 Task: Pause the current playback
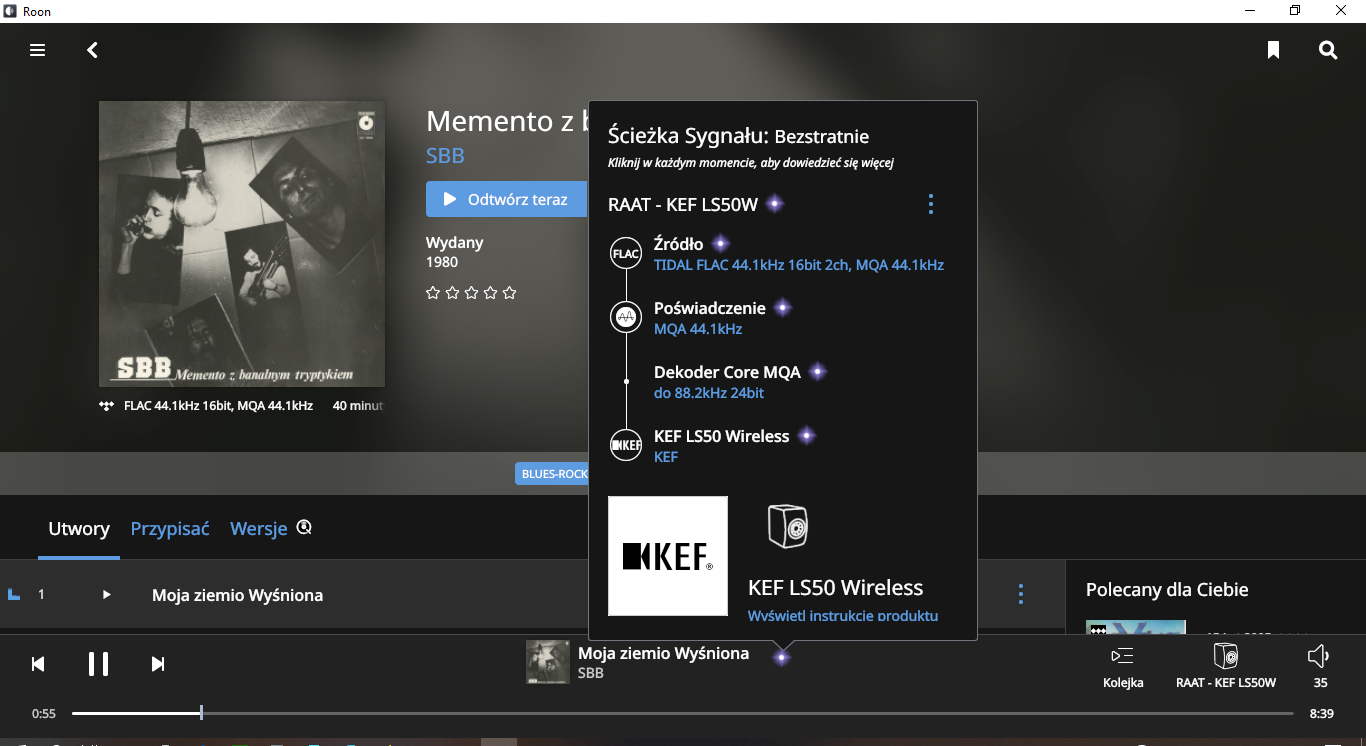98,664
